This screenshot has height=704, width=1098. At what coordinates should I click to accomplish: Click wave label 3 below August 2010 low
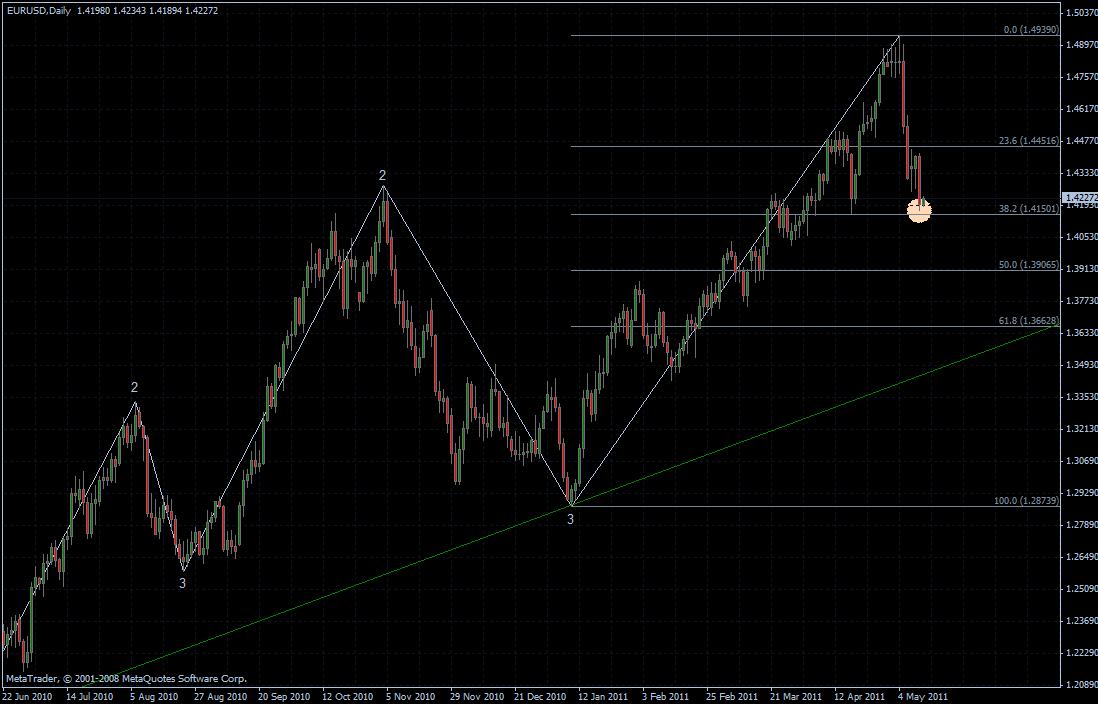182,583
